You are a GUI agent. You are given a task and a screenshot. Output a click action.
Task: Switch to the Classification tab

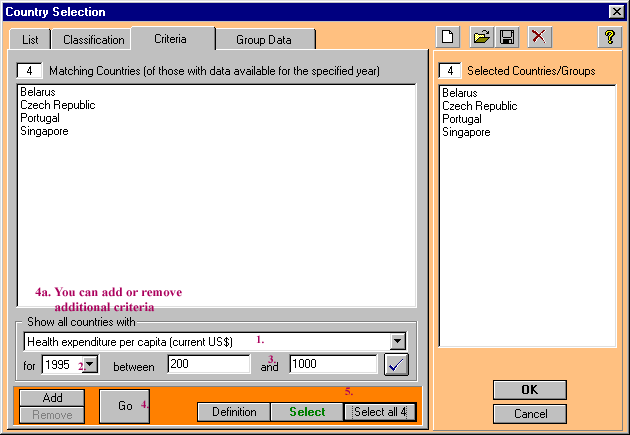pos(94,40)
